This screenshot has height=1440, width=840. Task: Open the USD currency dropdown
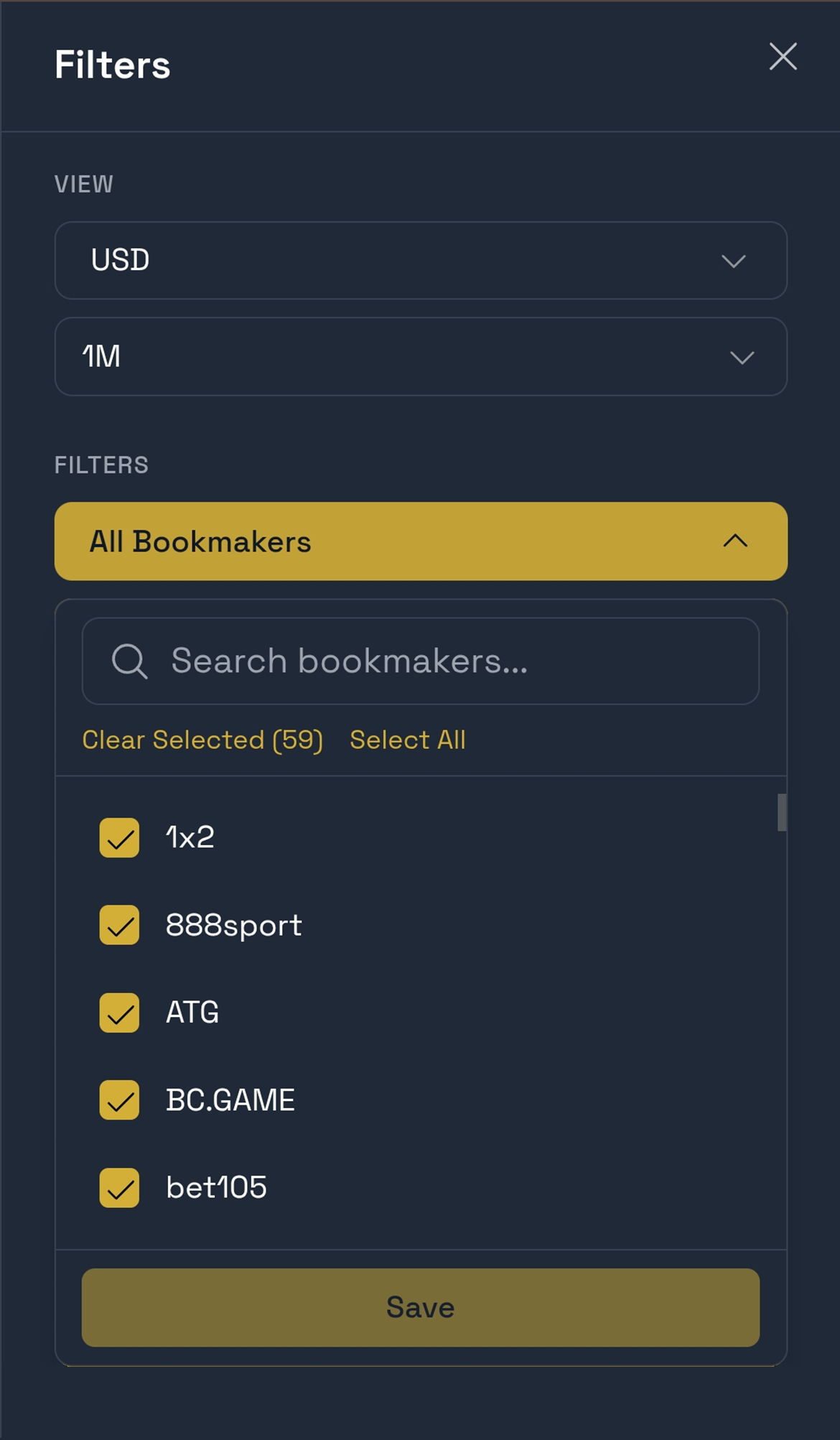click(x=420, y=261)
